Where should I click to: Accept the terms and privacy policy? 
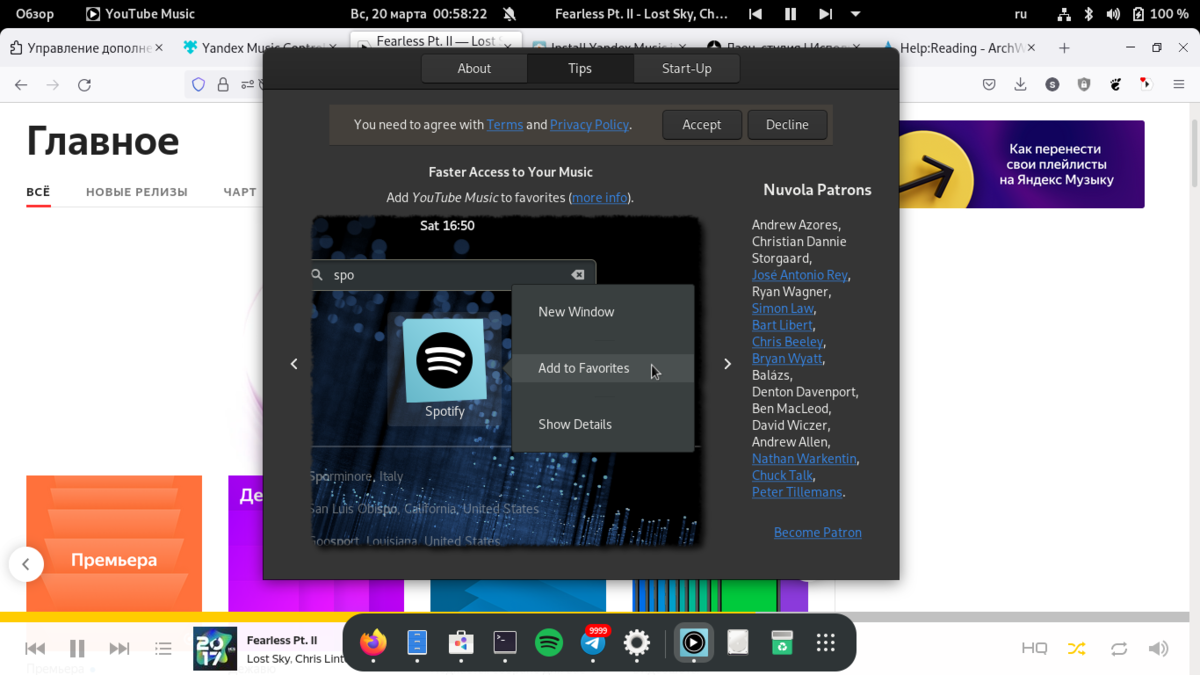click(702, 124)
